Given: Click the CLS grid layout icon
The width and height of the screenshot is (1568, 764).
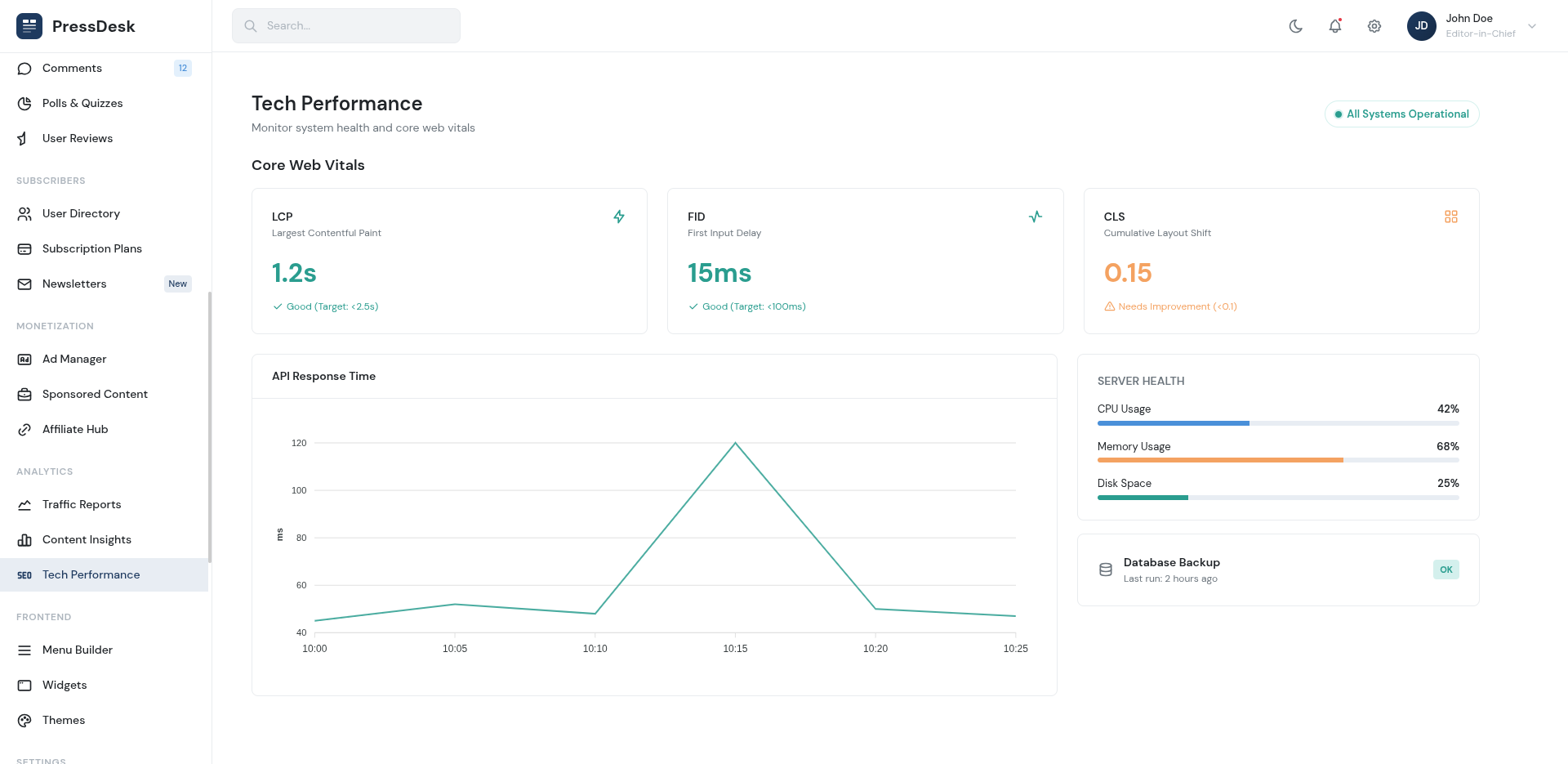Looking at the screenshot, I should [x=1450, y=217].
